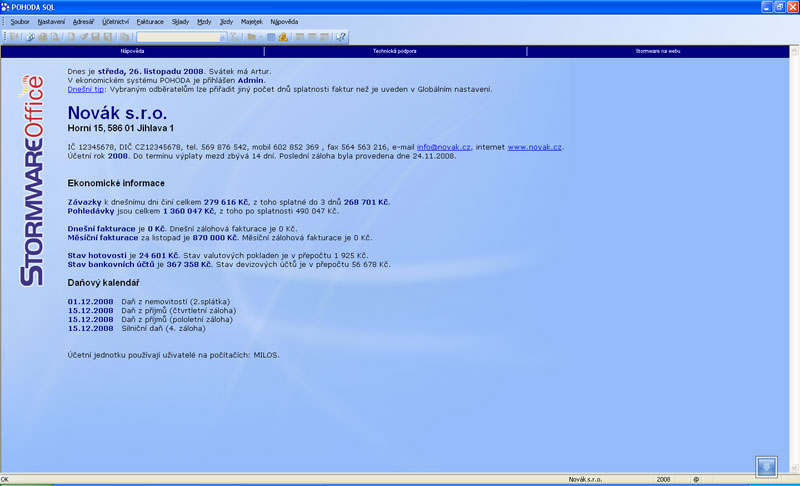800x486 pixels.
Task: Click the Stav hotovosti link
Action: click(97, 255)
